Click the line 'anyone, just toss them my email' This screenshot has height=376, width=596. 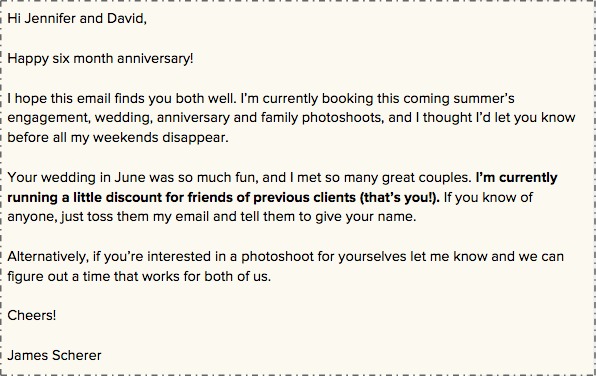108,217
